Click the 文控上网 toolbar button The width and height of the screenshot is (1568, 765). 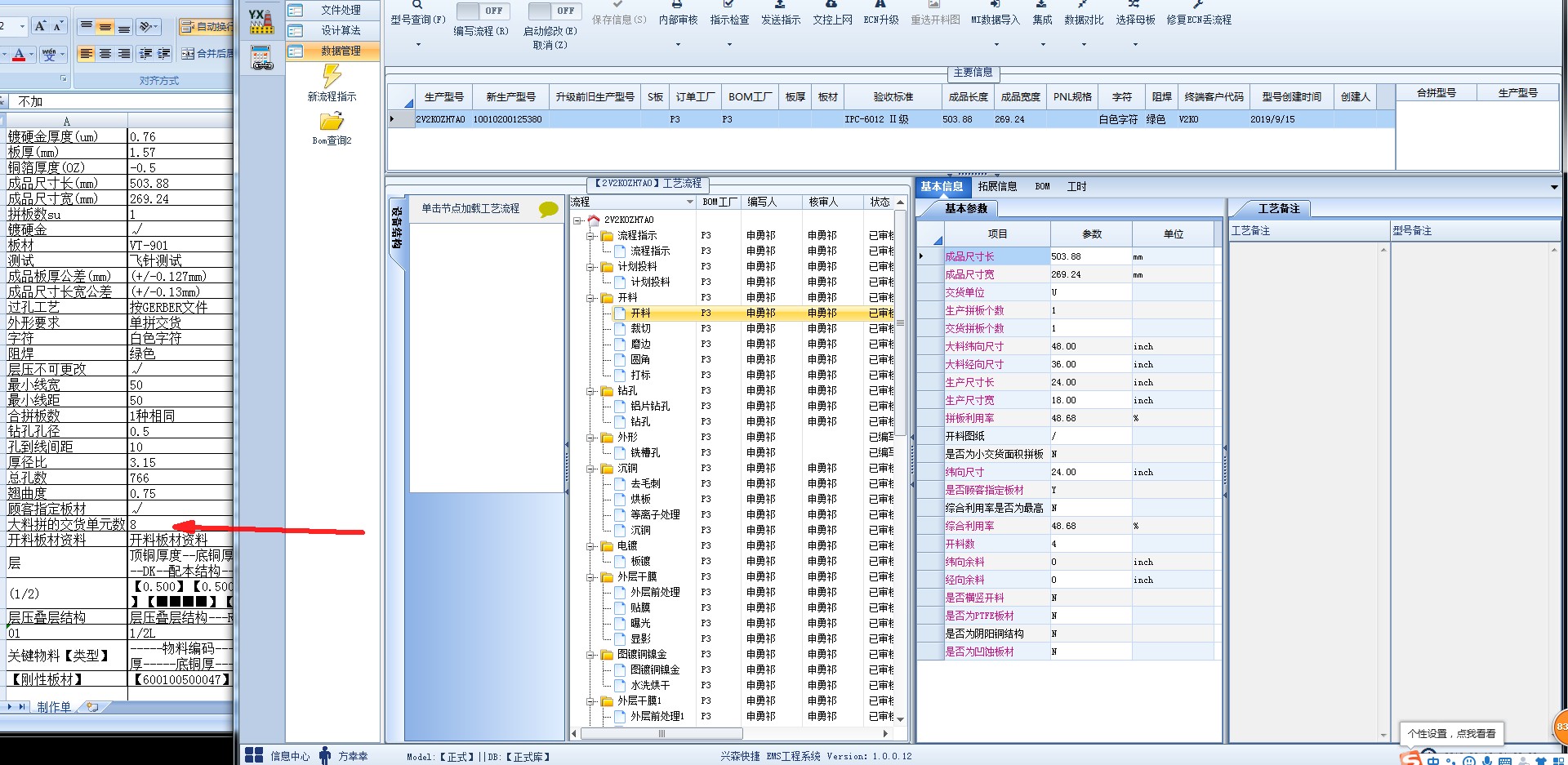coord(832,14)
